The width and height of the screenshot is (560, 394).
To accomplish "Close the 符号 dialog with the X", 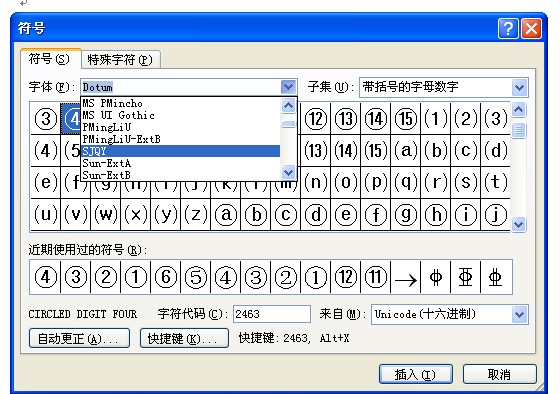I will point(531,28).
